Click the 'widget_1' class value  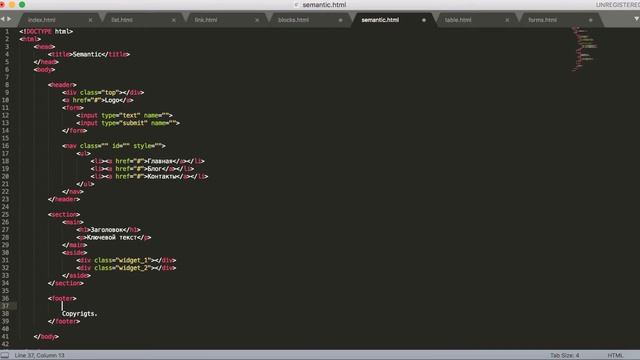point(133,260)
